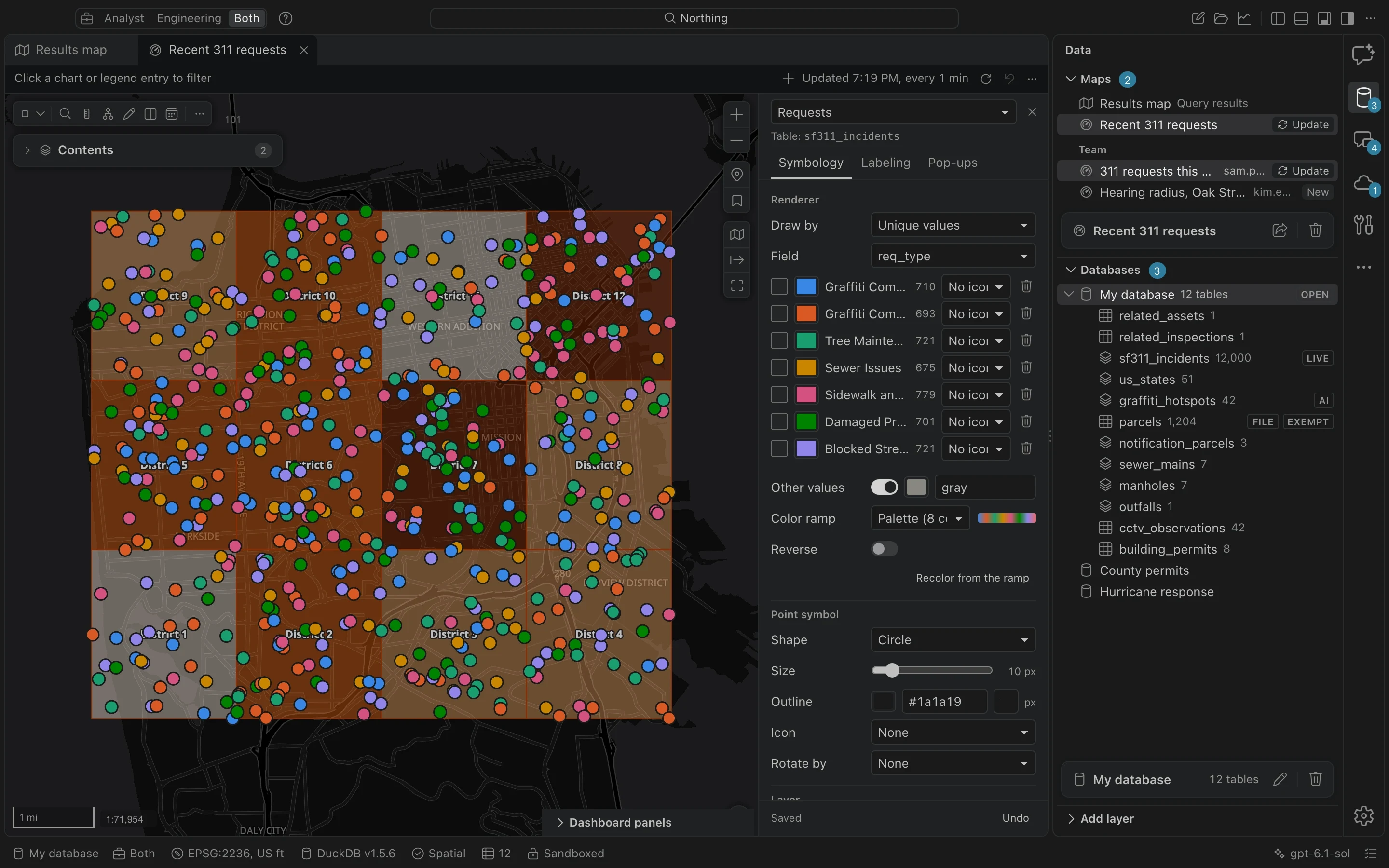Click the location pin map control
Viewport: 1389px width, 868px height.
(x=737, y=175)
